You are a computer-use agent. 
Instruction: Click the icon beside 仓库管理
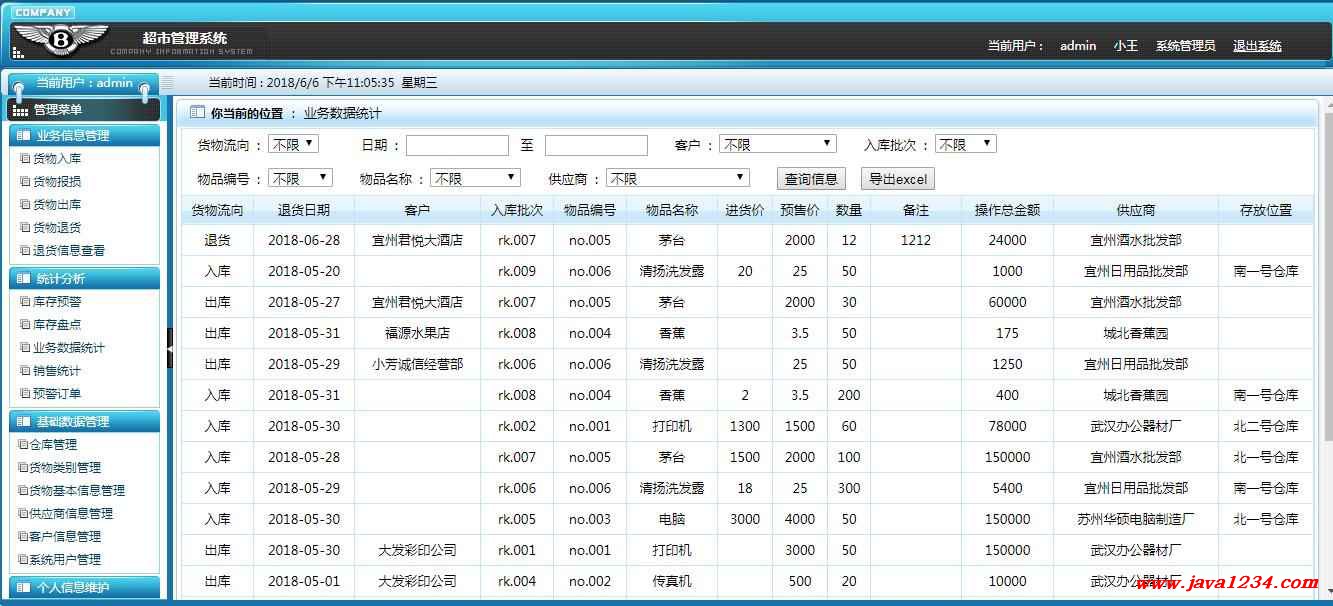(x=23, y=445)
